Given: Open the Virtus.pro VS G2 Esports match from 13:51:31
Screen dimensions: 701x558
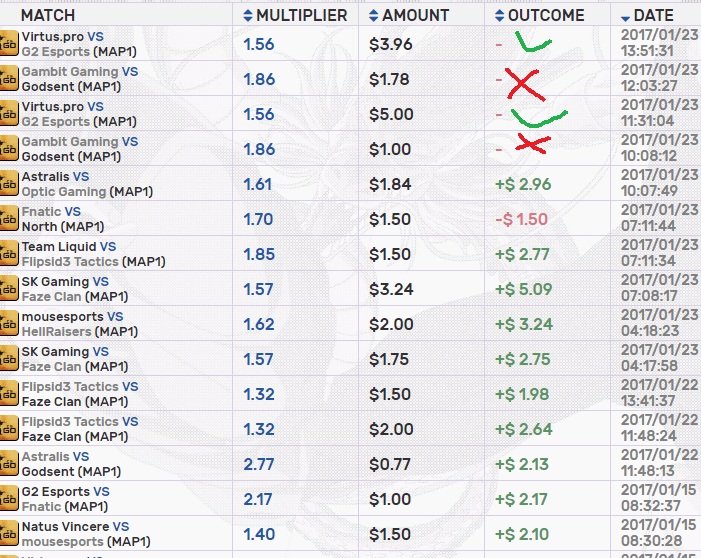Looking at the screenshot, I should pyautogui.click(x=79, y=44).
